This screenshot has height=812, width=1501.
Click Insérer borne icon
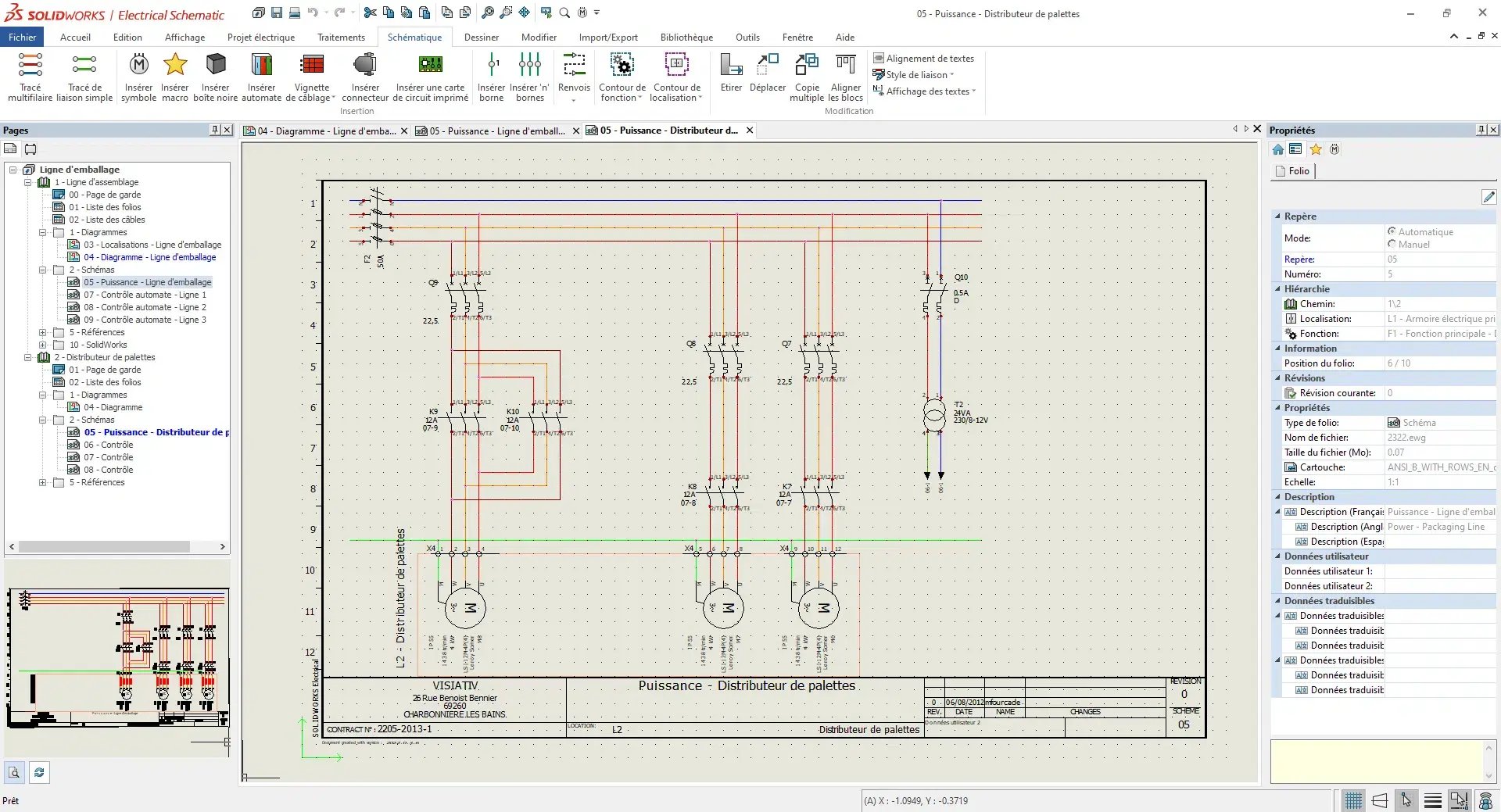tap(492, 63)
